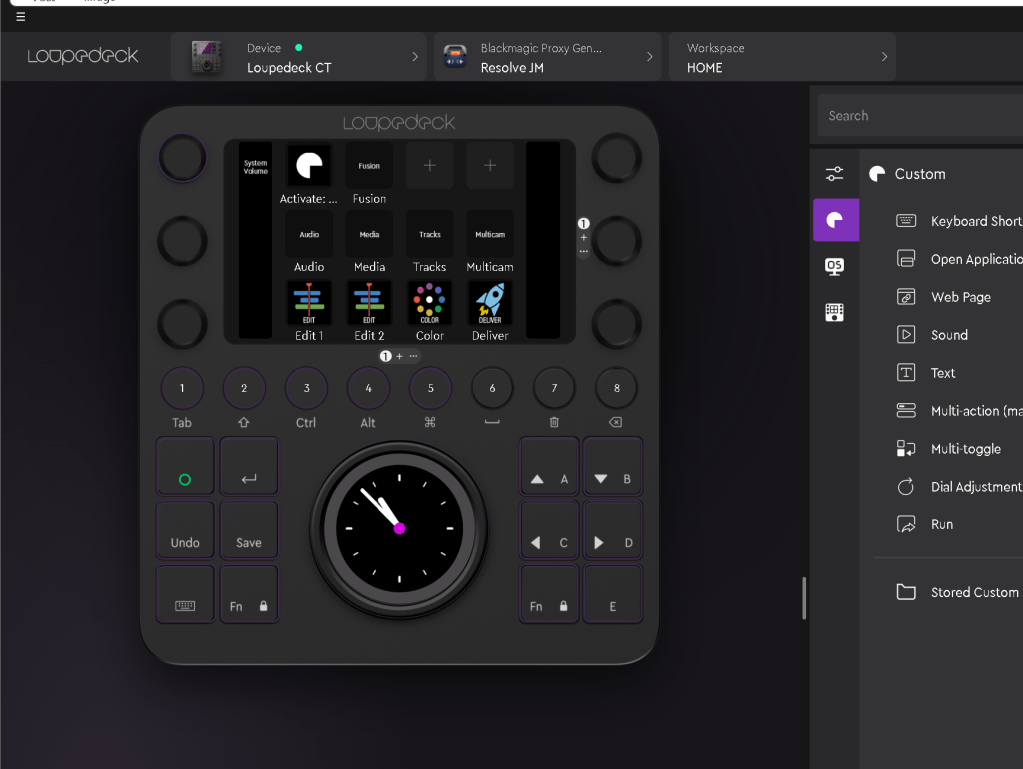Click the Audio touch button

(309, 235)
